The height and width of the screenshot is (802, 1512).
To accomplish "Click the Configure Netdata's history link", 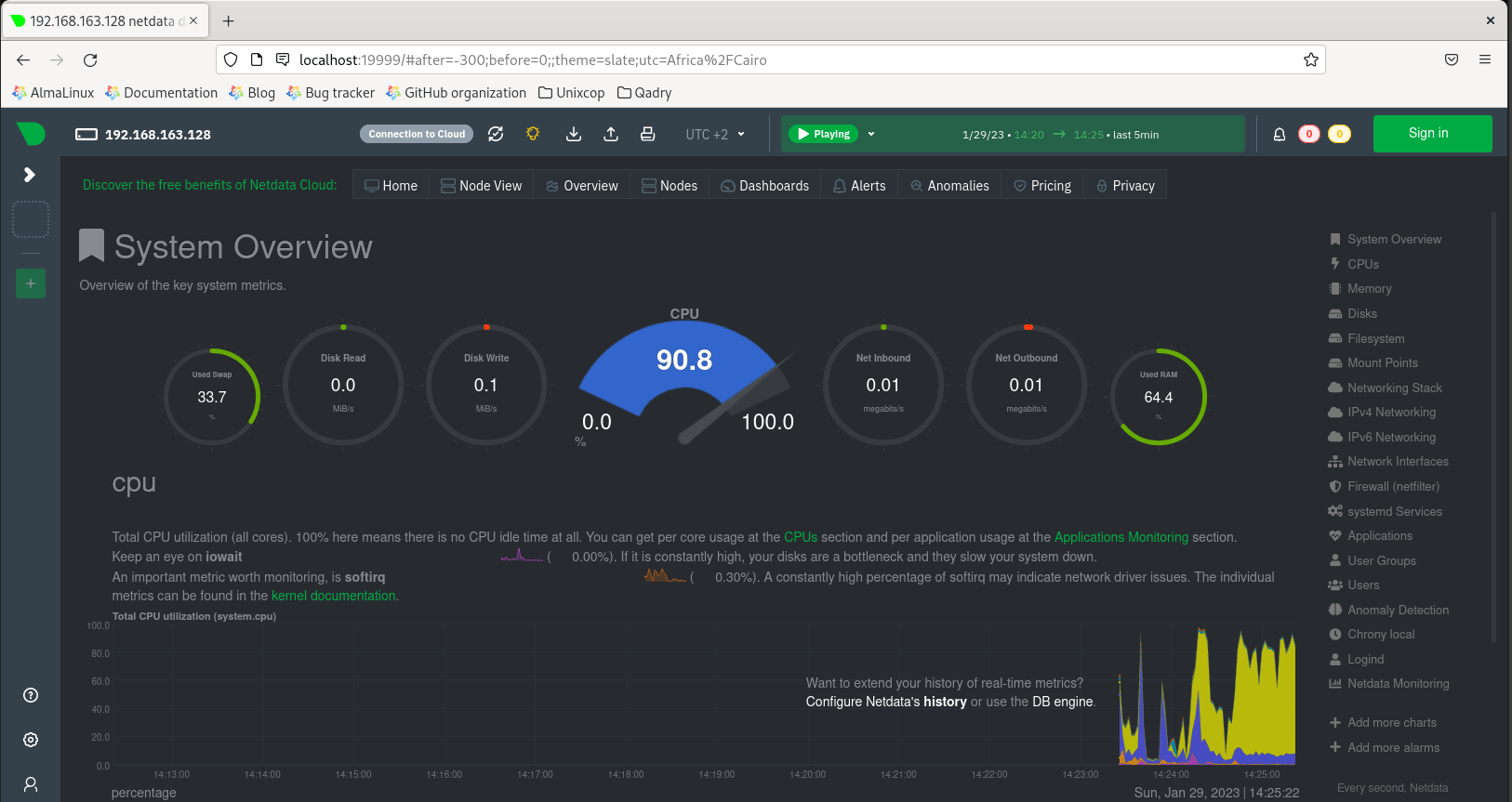I will tap(886, 702).
